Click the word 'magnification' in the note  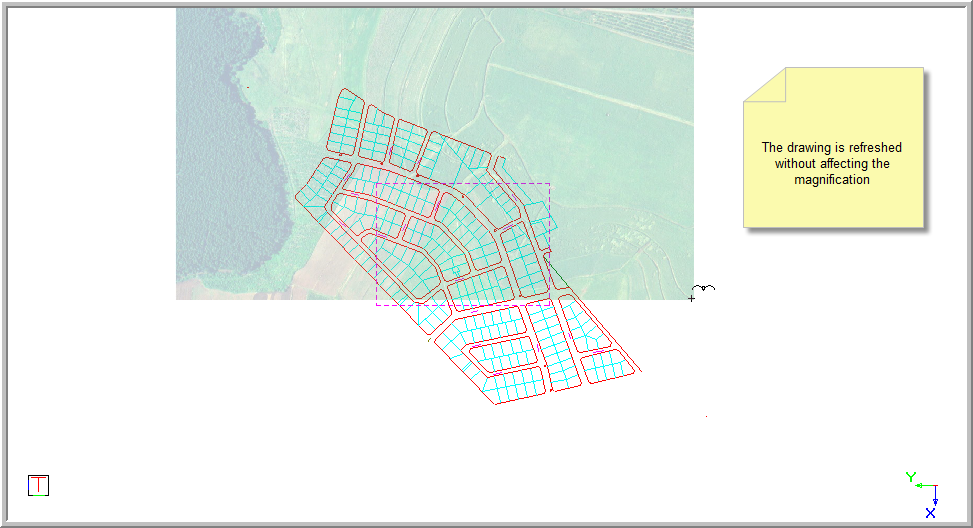click(832, 180)
